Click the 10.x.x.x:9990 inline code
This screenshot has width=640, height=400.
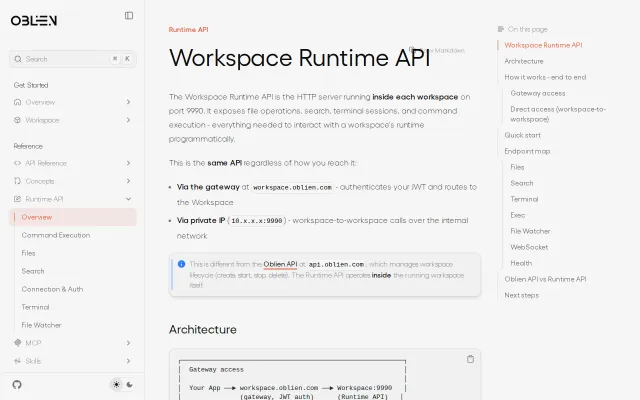click(257, 221)
